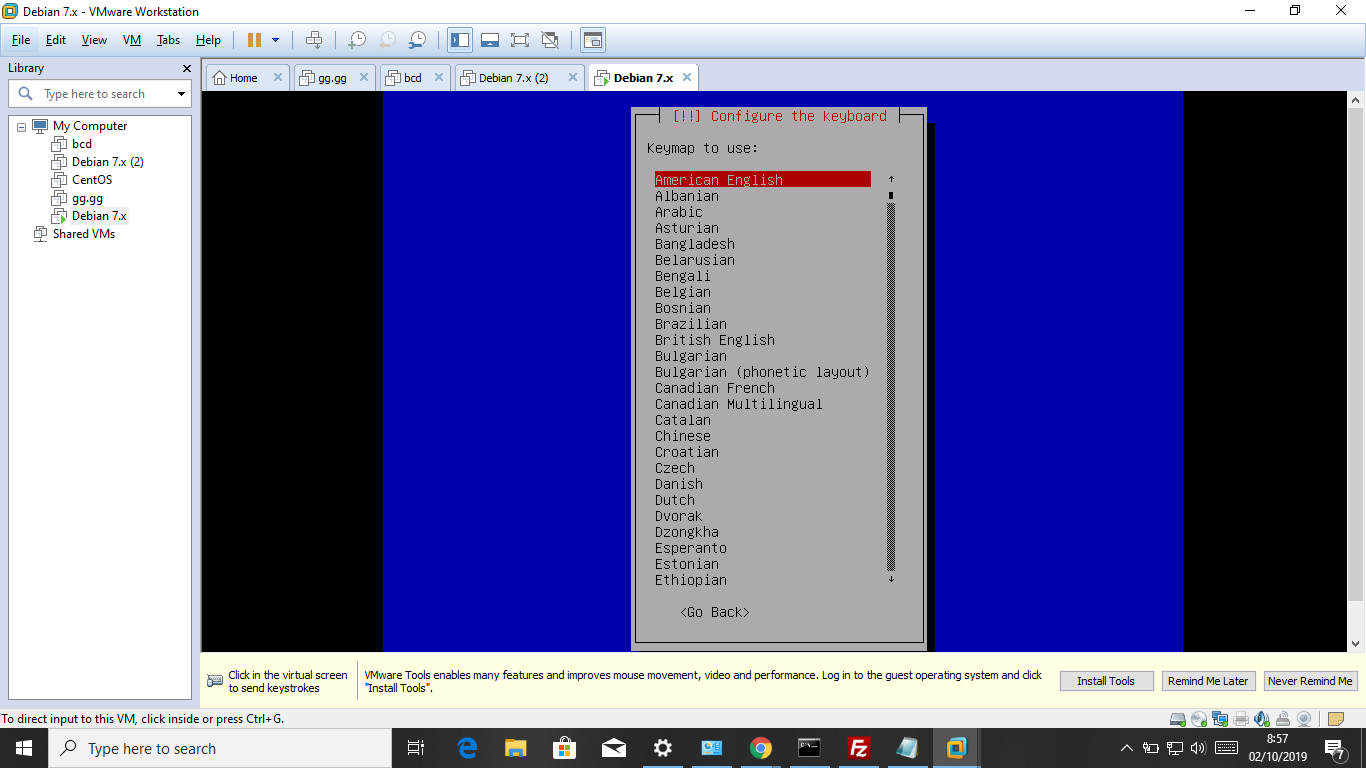The width and height of the screenshot is (1366, 768).
Task: Click the Never Remind Me button
Action: tap(1310, 681)
